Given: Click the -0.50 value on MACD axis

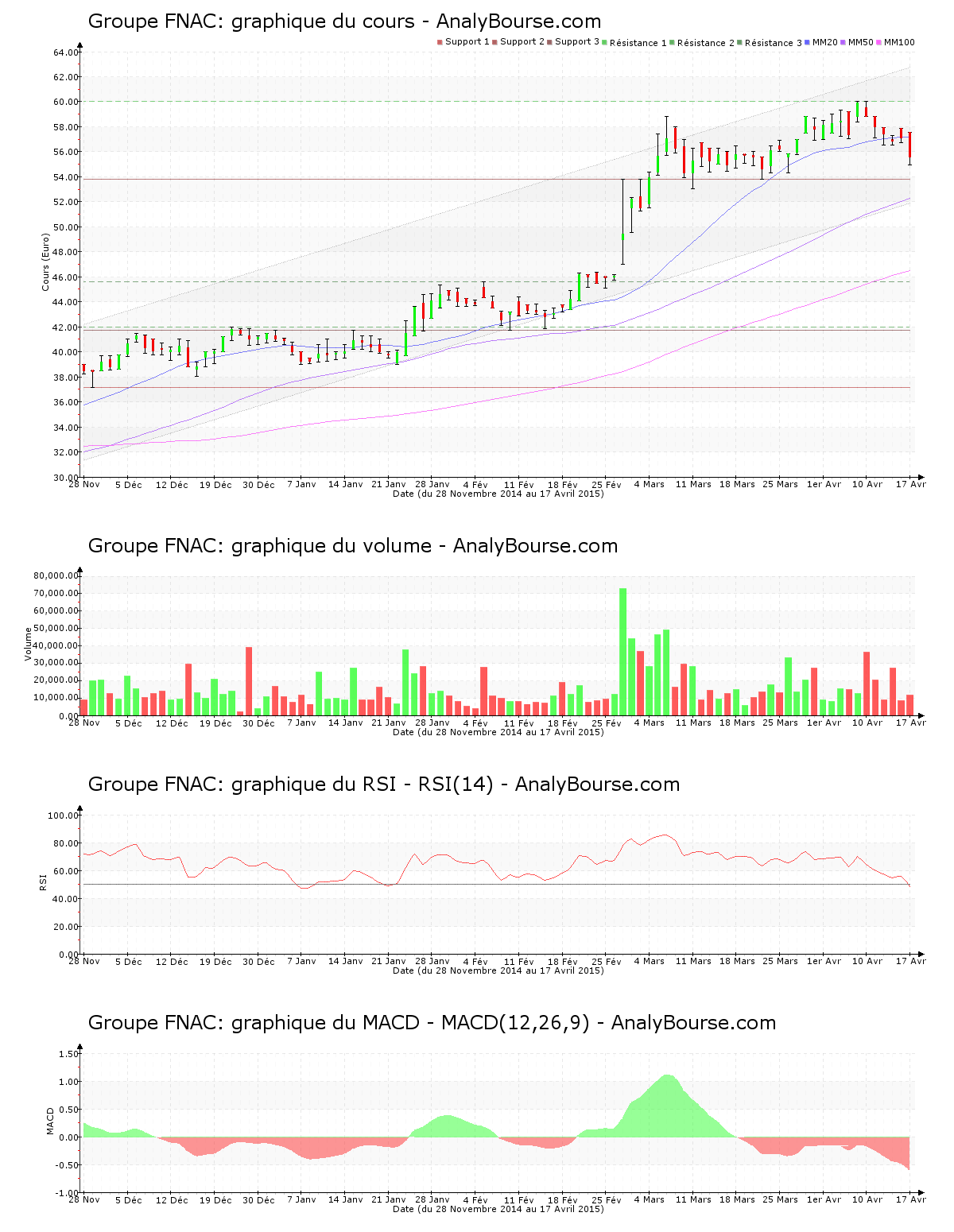Looking at the screenshot, I should [x=68, y=1165].
